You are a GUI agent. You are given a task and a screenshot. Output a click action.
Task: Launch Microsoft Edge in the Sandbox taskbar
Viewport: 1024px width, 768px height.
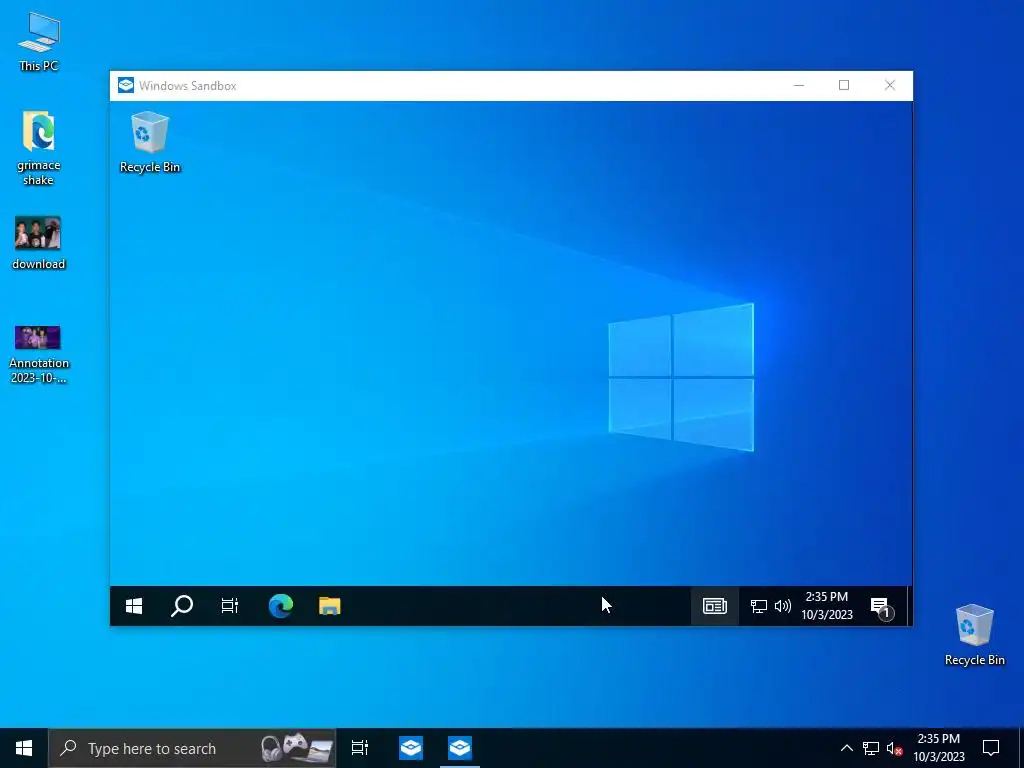(x=281, y=606)
